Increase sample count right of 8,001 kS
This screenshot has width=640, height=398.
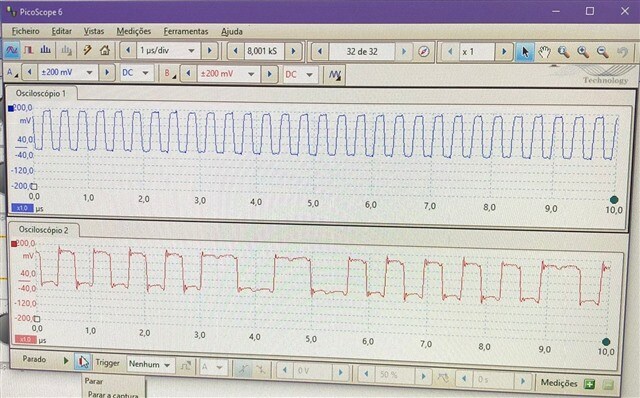point(293,51)
